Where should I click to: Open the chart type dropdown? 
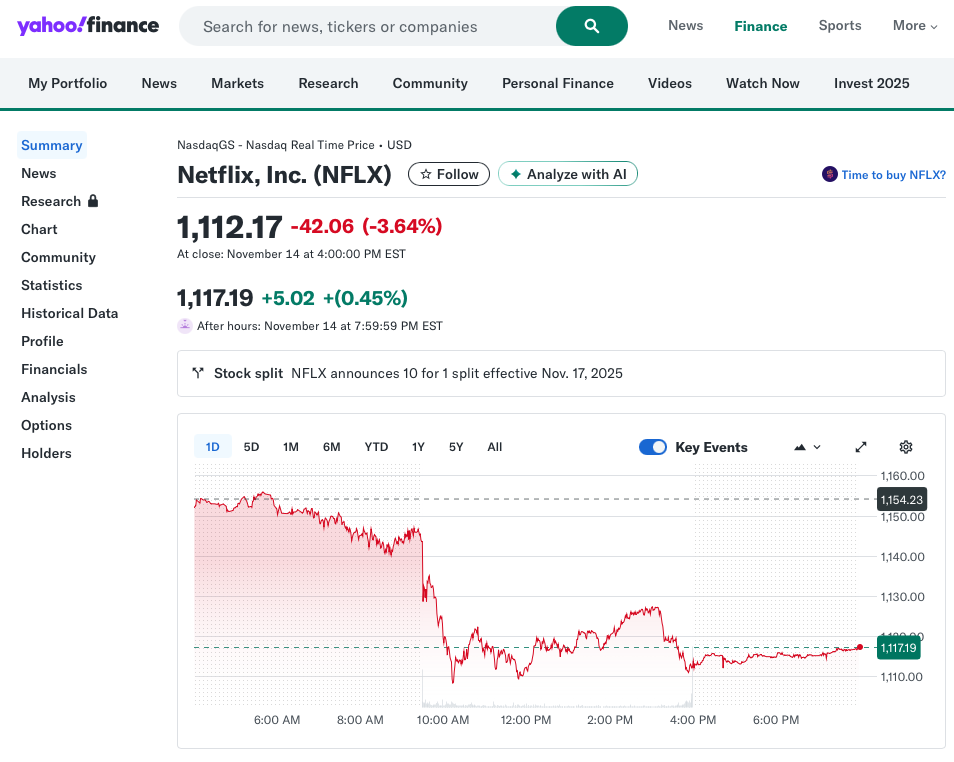pos(807,447)
